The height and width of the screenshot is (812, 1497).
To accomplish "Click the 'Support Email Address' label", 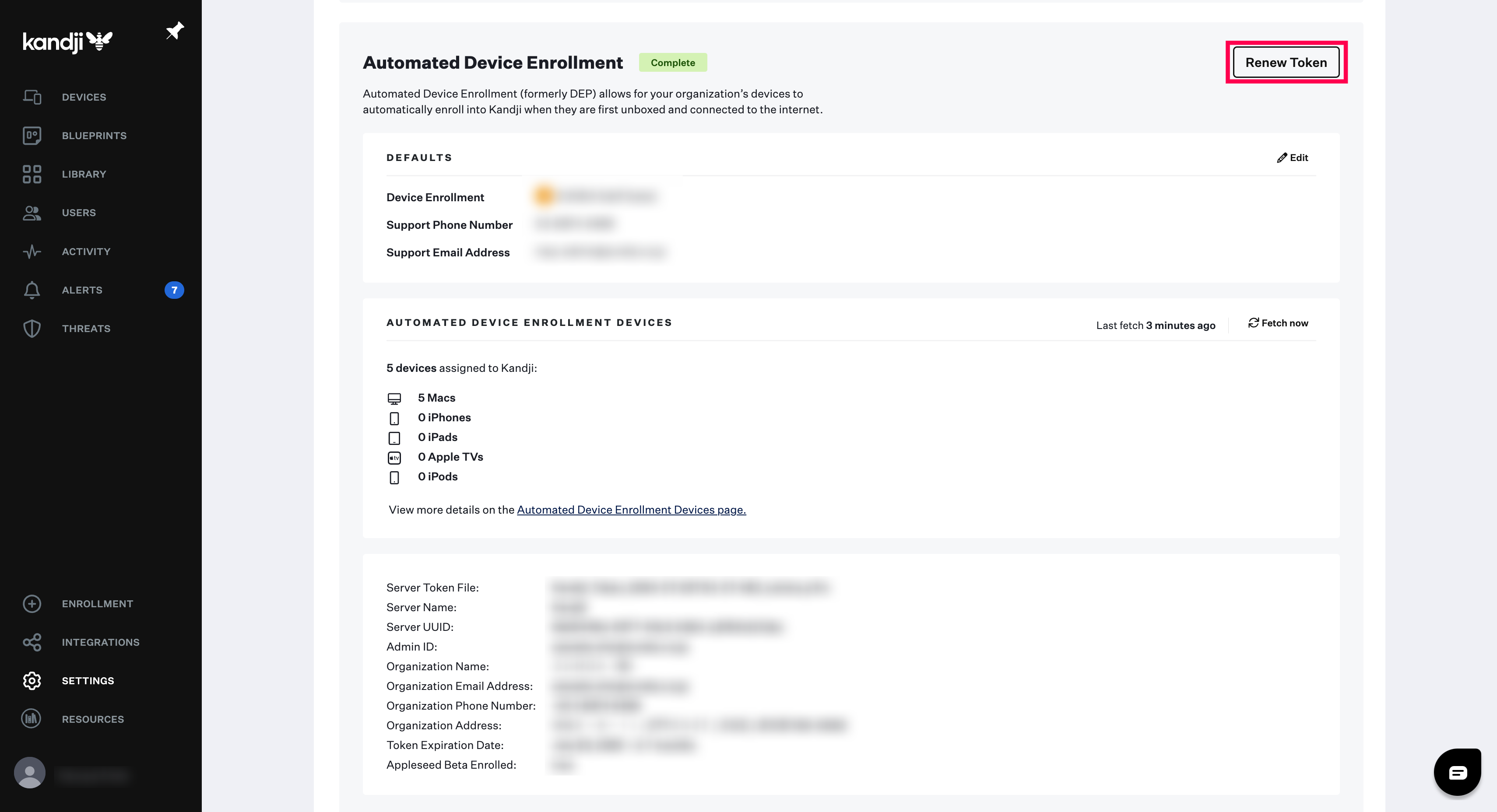I will [x=447, y=253].
